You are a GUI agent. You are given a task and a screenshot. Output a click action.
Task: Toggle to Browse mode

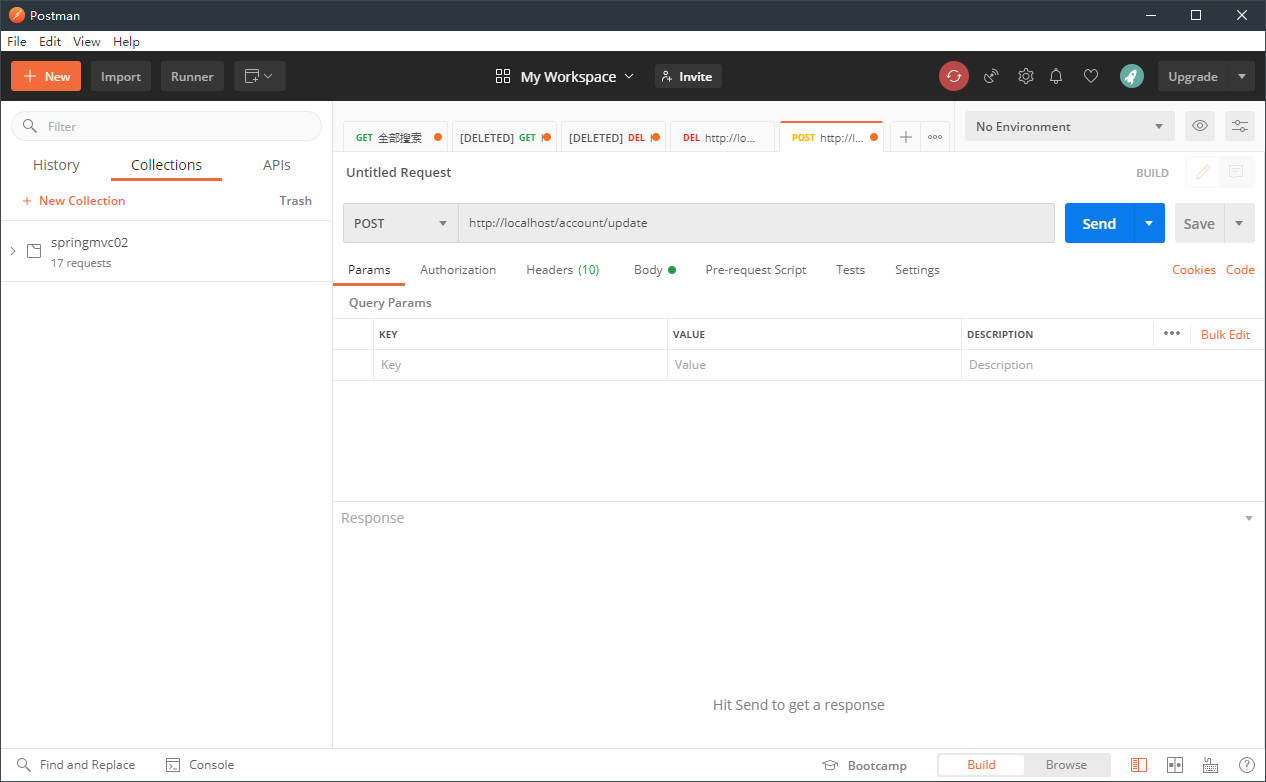pyautogui.click(x=1066, y=765)
